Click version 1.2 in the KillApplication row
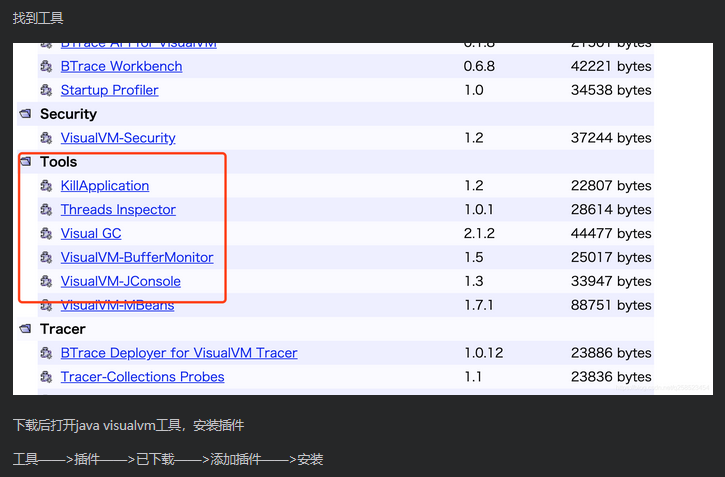 coord(473,186)
